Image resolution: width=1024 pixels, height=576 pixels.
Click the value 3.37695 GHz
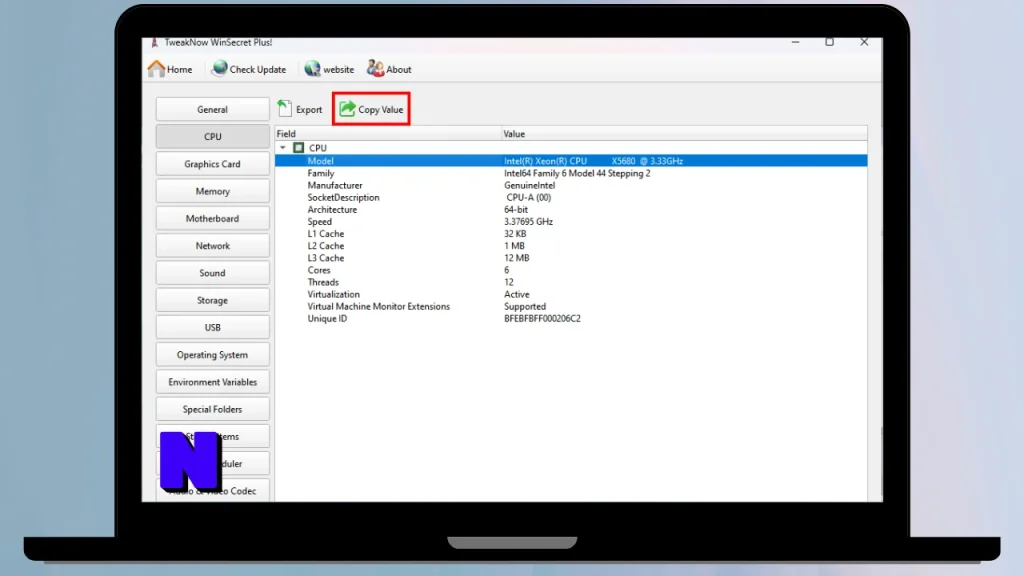[528, 221]
